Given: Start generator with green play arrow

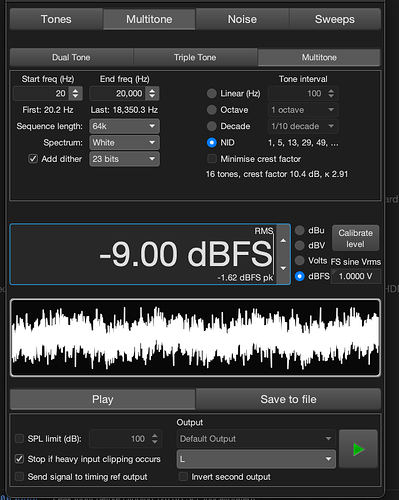Looking at the screenshot, I should 358,449.
